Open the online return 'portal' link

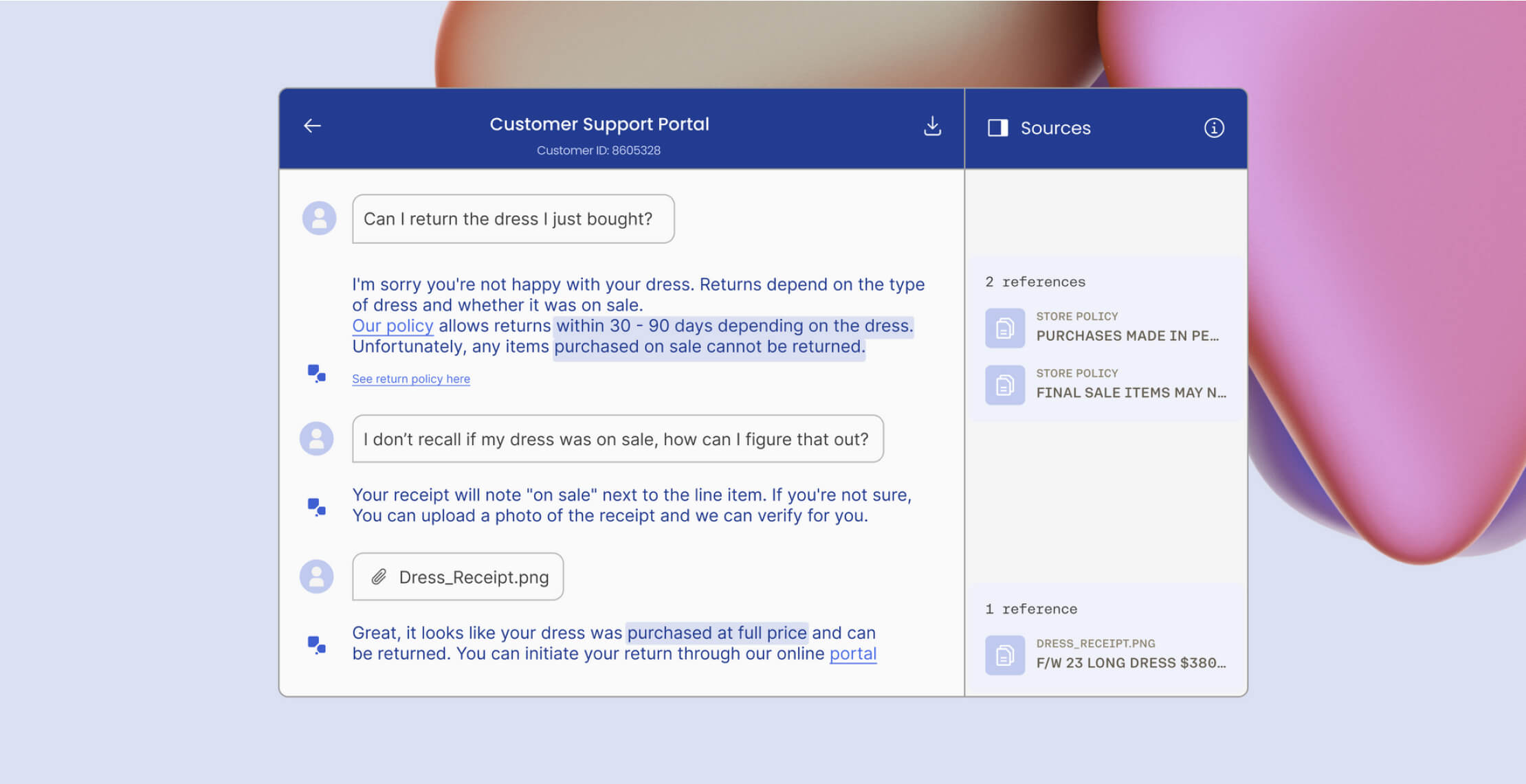coord(852,653)
